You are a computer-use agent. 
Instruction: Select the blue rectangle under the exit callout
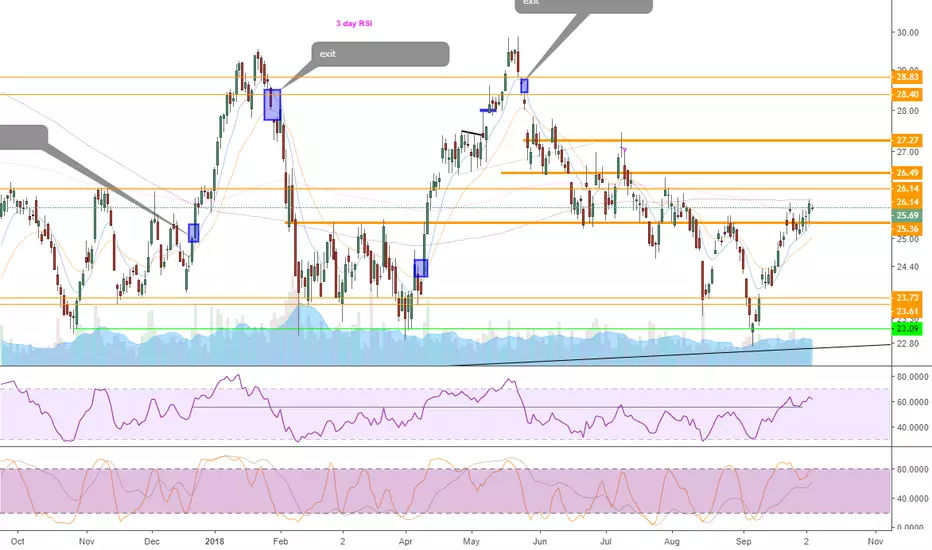[x=272, y=105]
